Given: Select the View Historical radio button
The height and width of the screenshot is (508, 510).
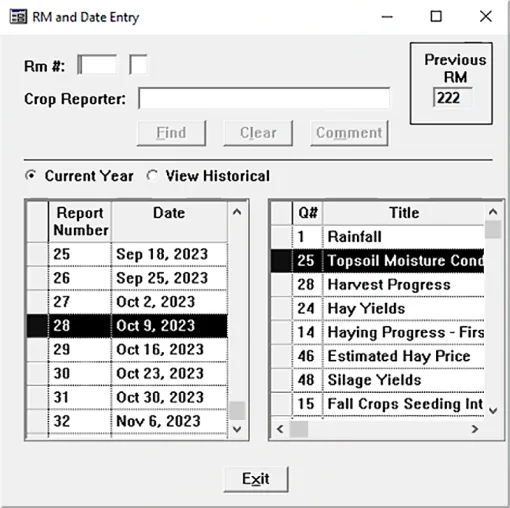Looking at the screenshot, I should tap(152, 175).
